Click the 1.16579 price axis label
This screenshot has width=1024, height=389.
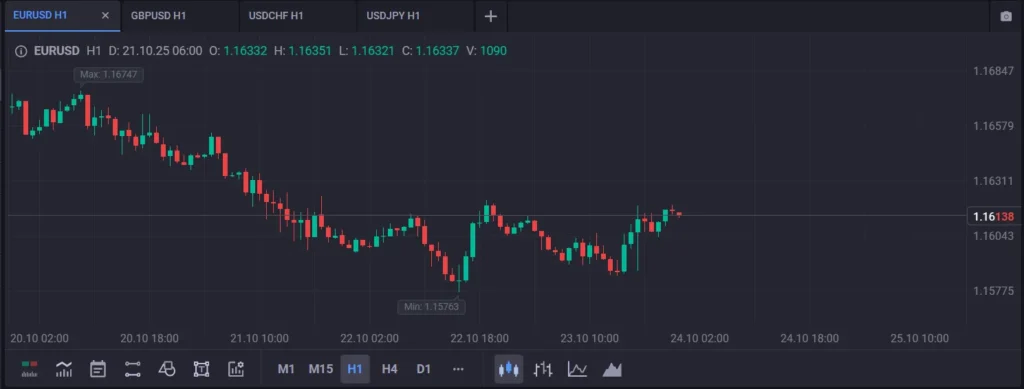[x=993, y=125]
